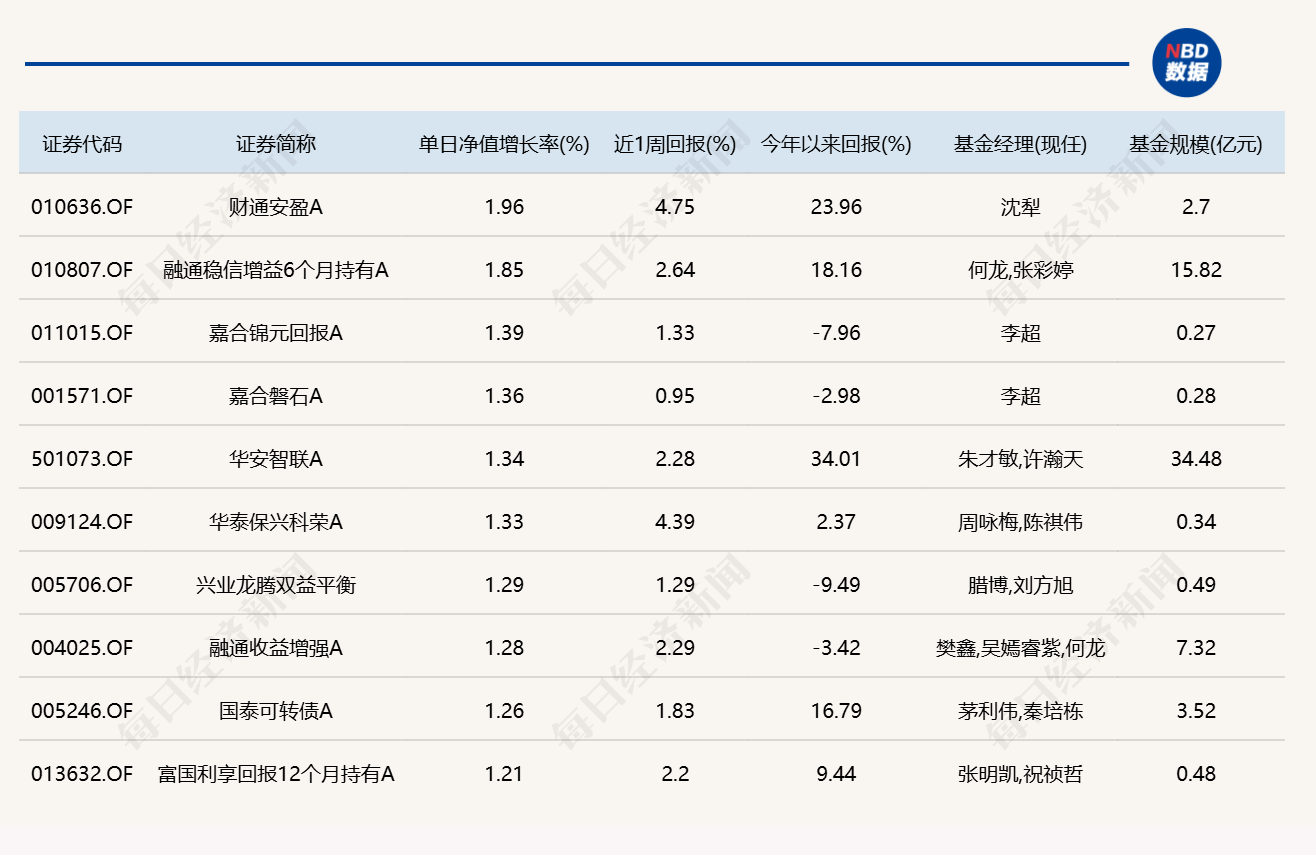The width and height of the screenshot is (1316, 855).
Task: Click managers 何龙,张彩婷
Action: (1020, 270)
